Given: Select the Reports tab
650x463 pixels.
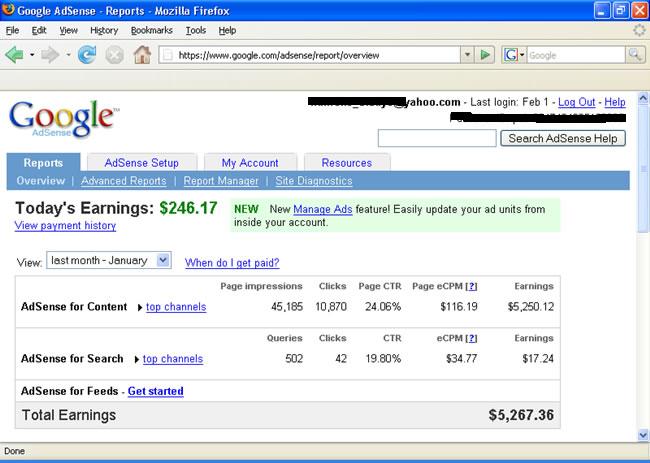Looking at the screenshot, I should tap(43, 162).
